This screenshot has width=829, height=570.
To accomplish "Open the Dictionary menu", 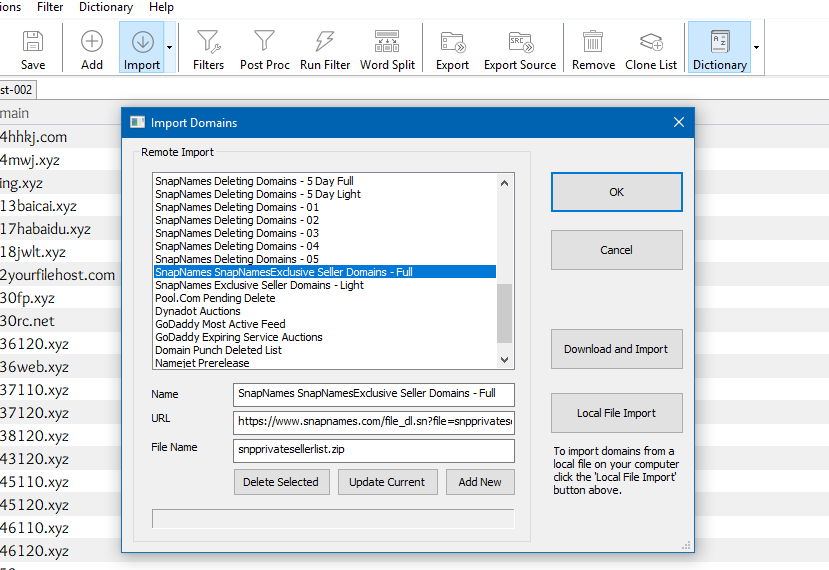I will click(x=106, y=7).
